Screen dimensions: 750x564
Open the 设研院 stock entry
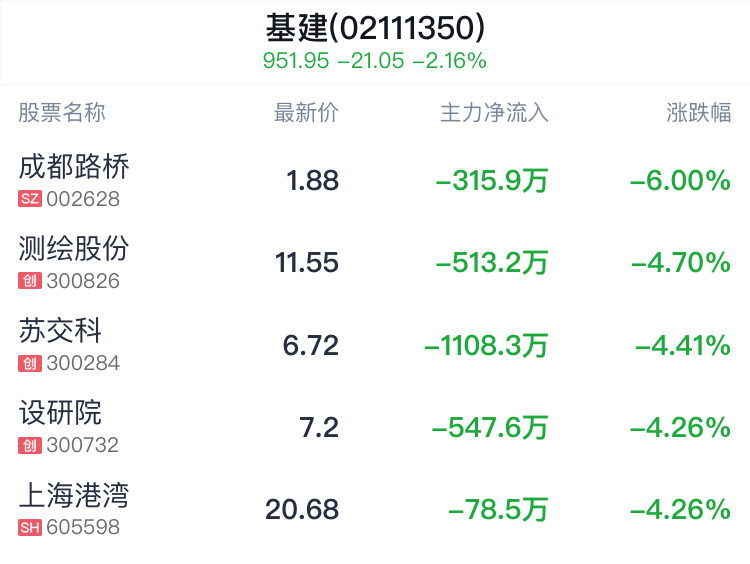60,412
